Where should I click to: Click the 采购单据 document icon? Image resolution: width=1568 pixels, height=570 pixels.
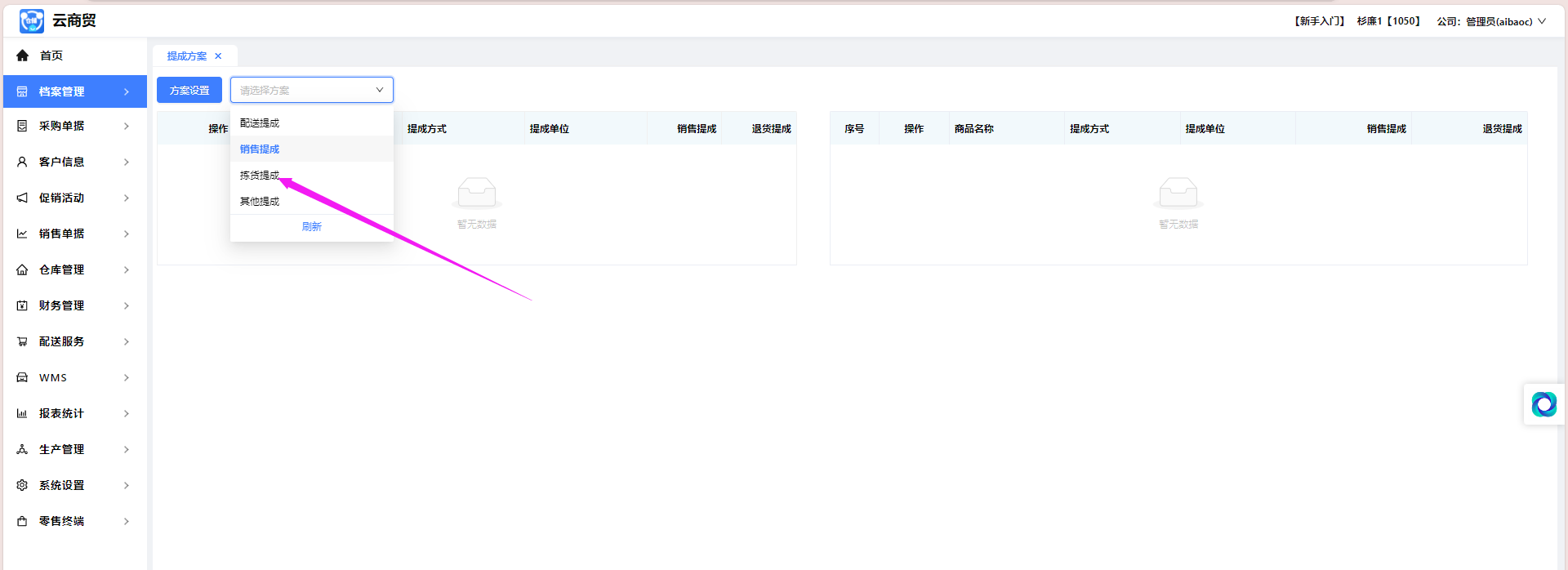pos(22,126)
